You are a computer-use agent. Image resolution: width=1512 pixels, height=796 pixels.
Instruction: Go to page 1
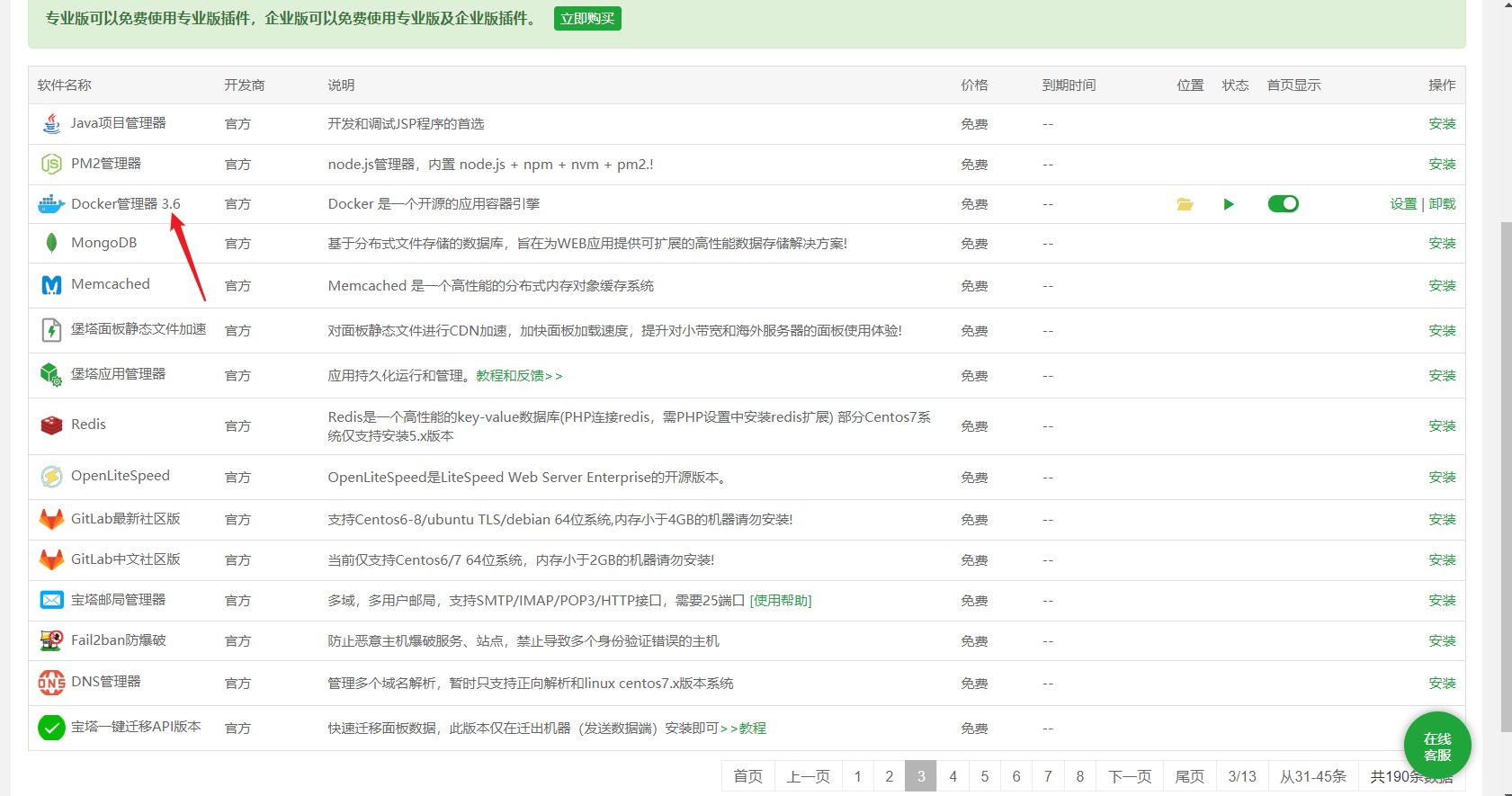[x=858, y=776]
